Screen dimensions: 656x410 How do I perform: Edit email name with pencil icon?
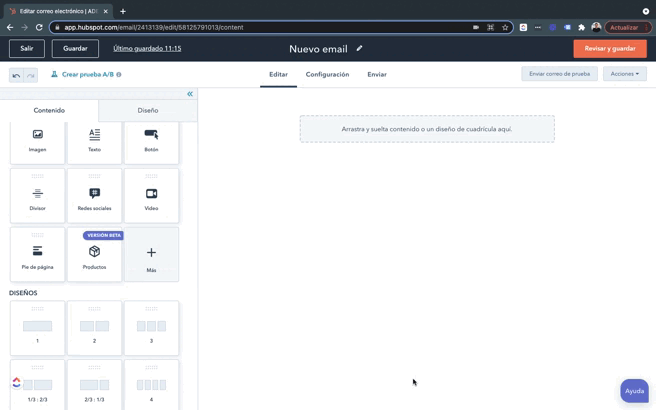pos(360,48)
